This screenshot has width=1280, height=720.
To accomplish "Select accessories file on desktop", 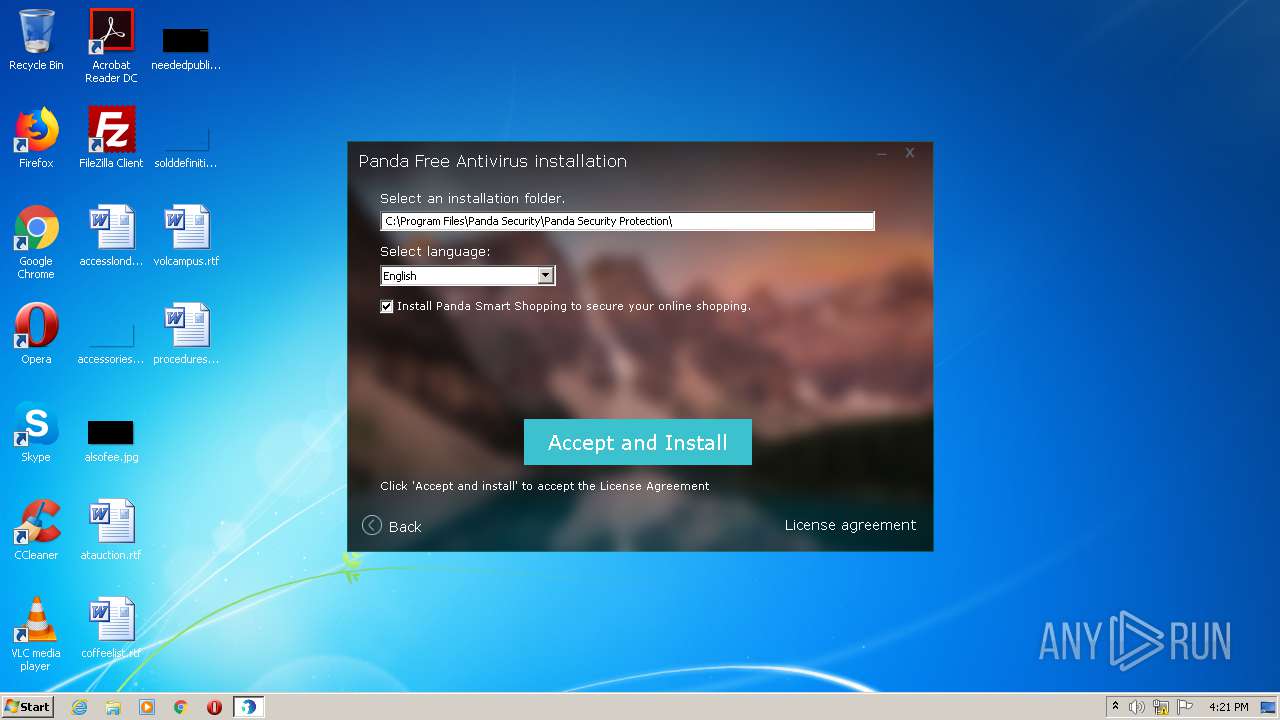I will [x=111, y=342].
